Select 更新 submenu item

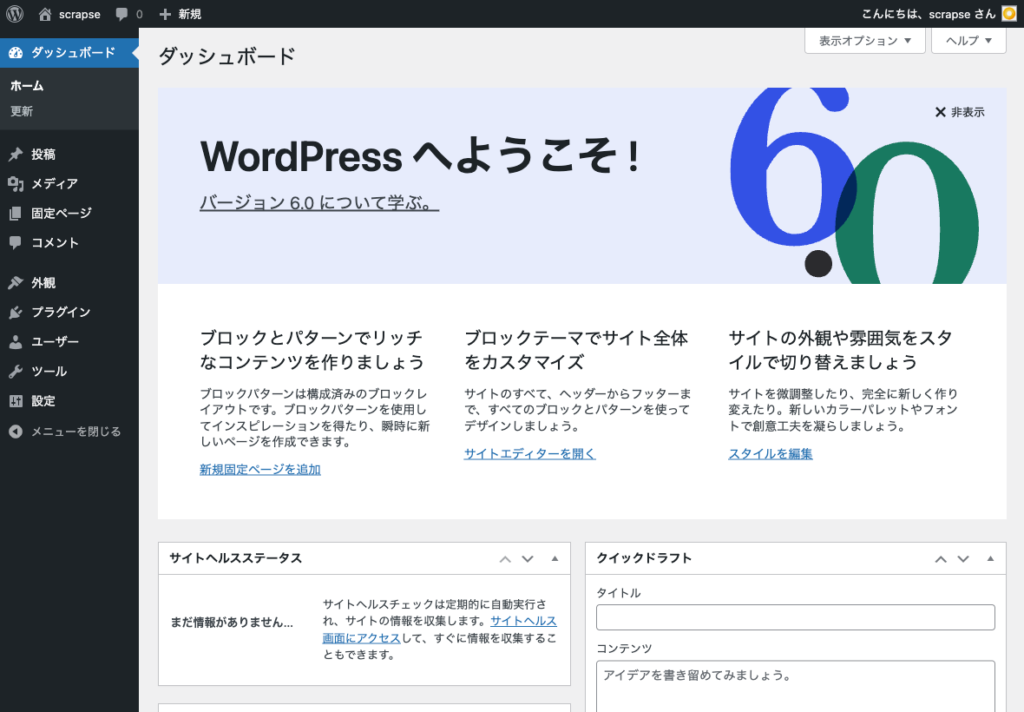[22, 111]
